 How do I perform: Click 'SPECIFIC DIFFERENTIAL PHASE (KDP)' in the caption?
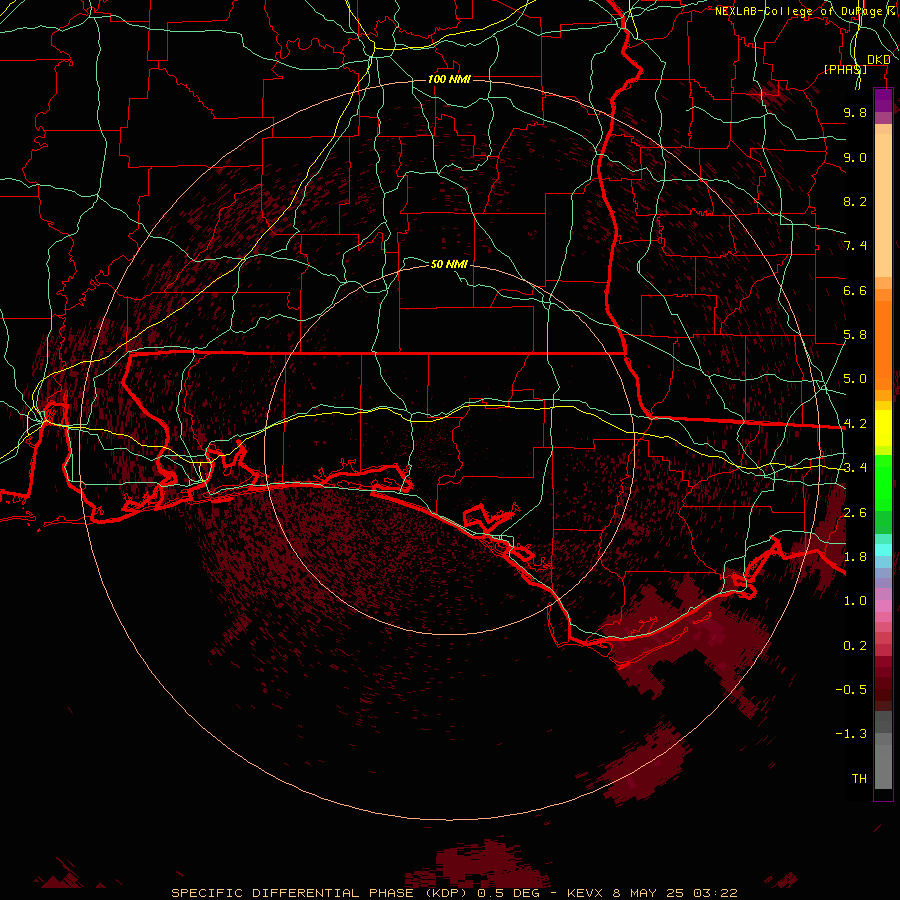[x=320, y=893]
